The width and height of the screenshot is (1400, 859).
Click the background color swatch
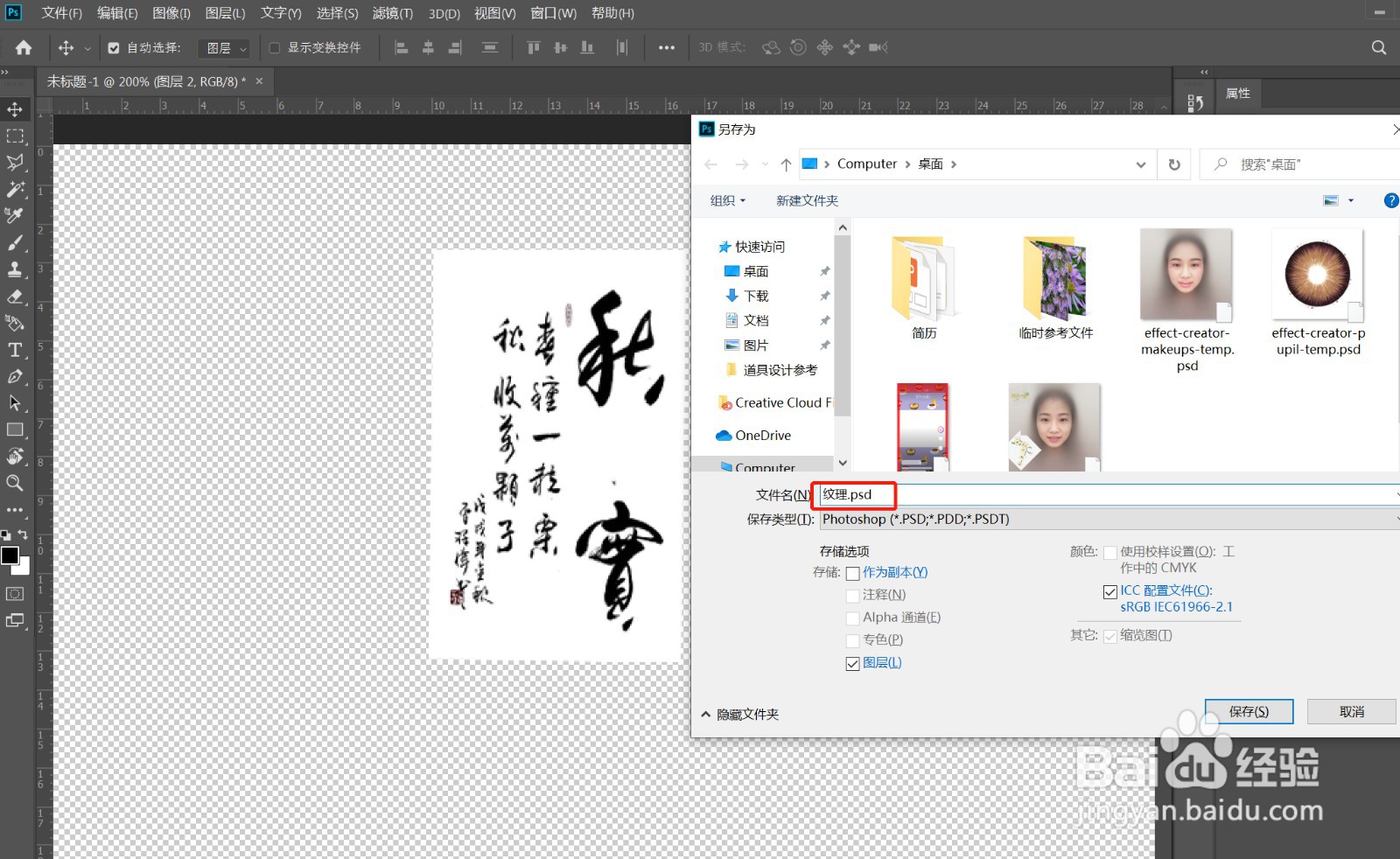coord(24,569)
